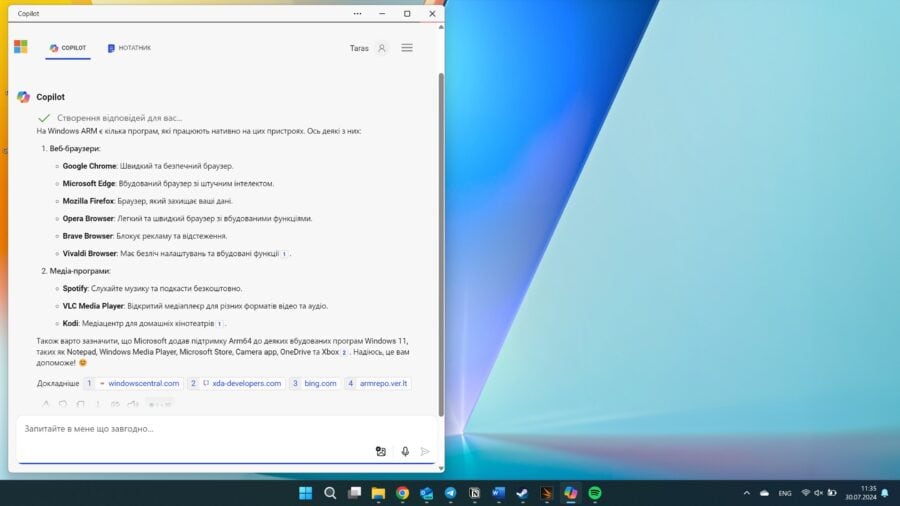Click the Copilot logo beside response heading
Image resolution: width=900 pixels, height=506 pixels.
[x=24, y=97]
